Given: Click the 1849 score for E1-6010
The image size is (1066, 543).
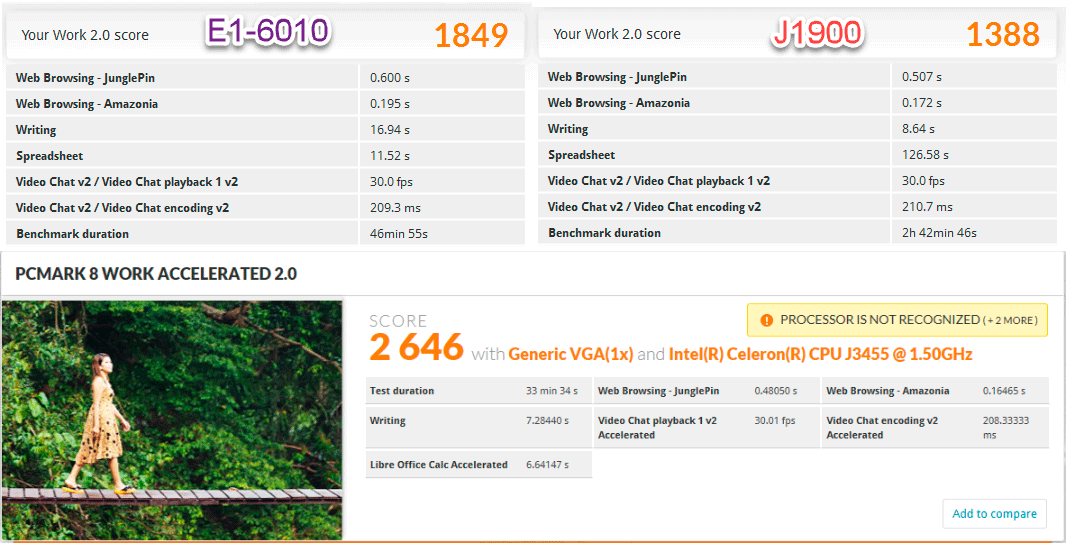Looking at the screenshot, I should point(471,35).
